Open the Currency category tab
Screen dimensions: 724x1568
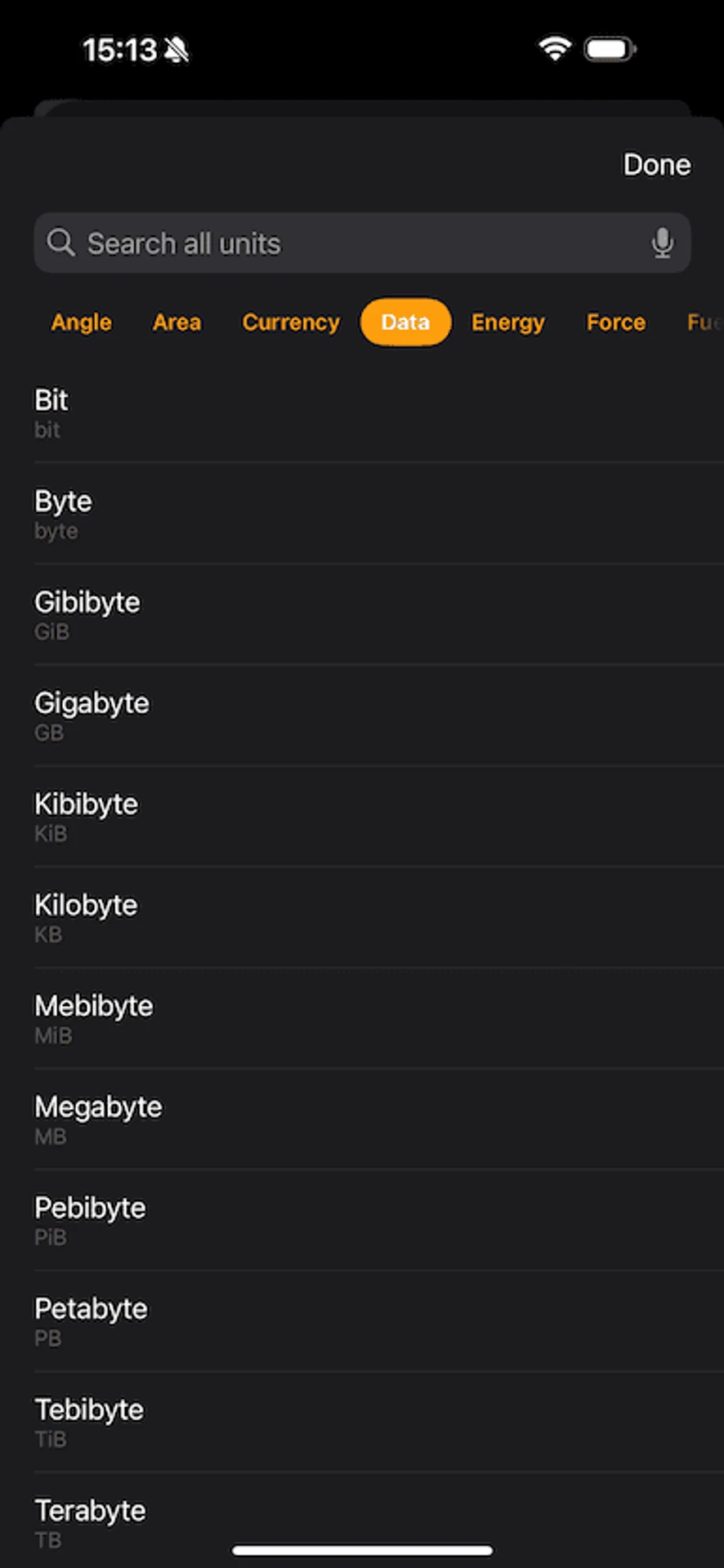point(291,323)
